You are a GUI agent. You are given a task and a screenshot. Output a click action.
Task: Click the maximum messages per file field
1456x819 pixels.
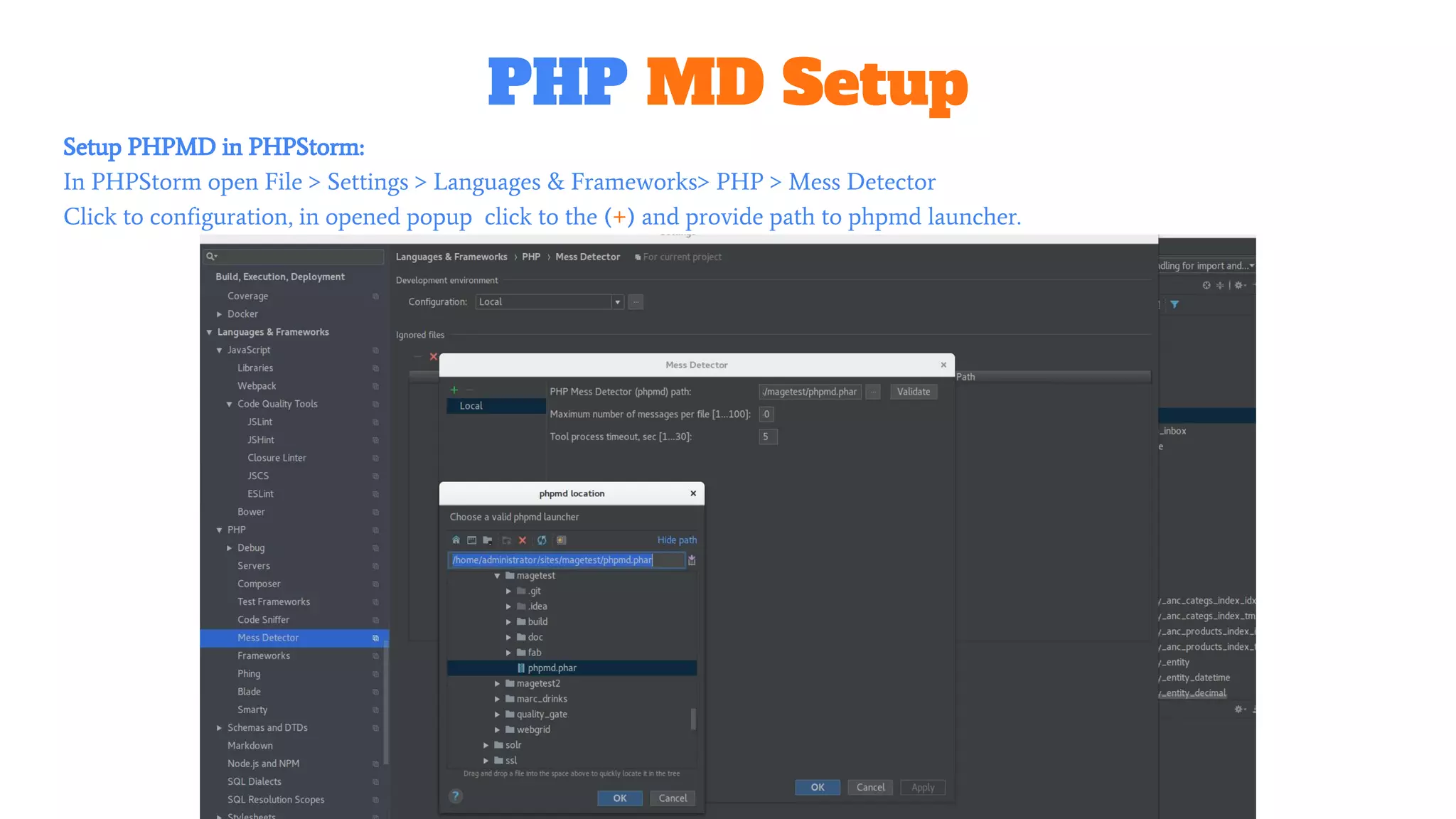tap(766, 414)
